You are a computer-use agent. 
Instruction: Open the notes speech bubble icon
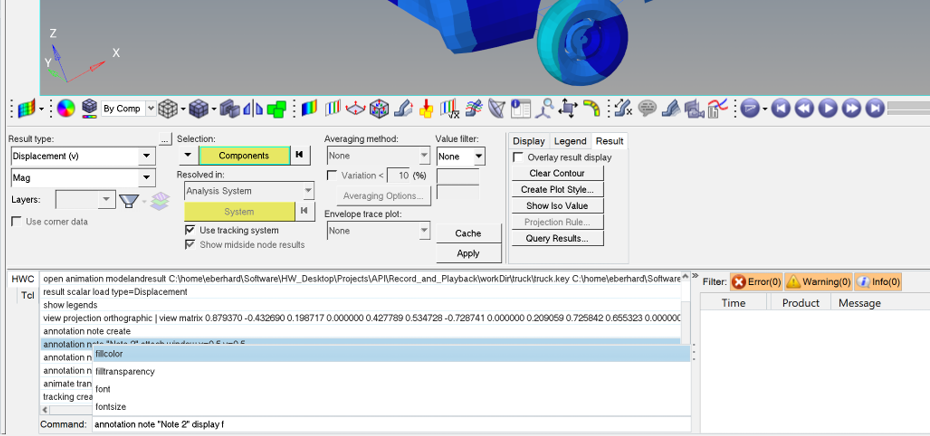click(x=647, y=108)
